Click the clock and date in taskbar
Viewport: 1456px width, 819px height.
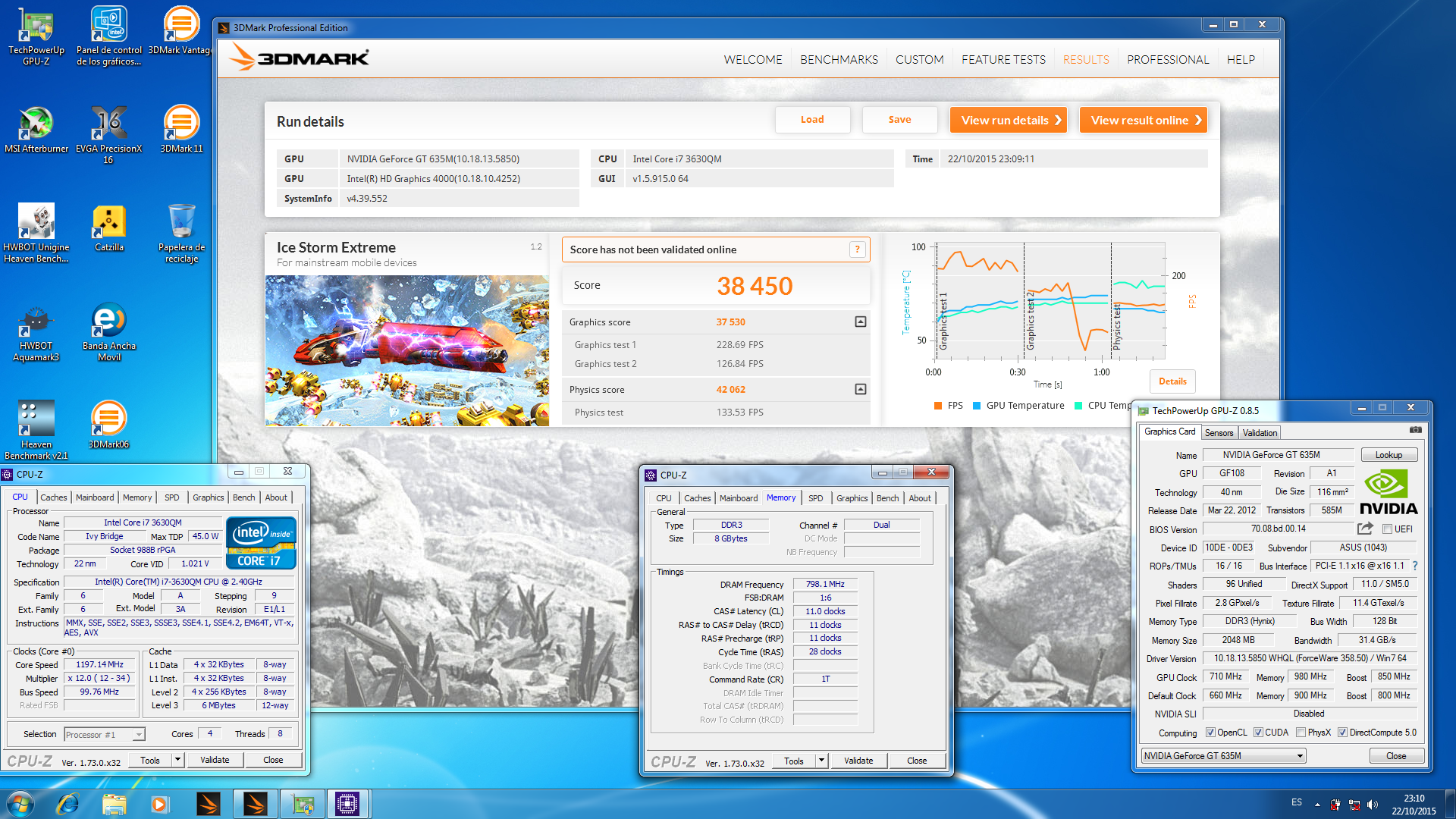point(1414,804)
